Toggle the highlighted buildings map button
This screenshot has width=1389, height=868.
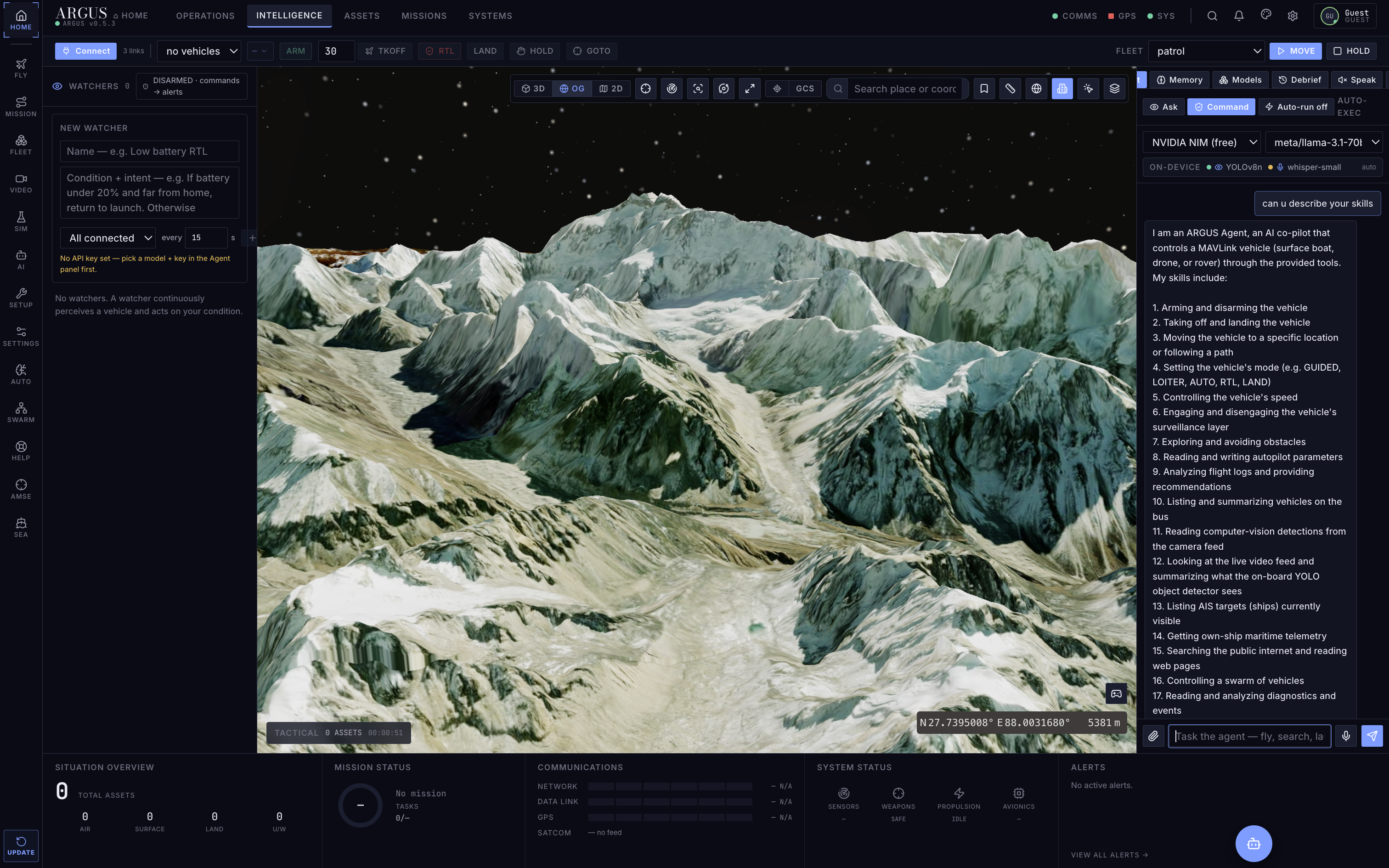(1062, 88)
